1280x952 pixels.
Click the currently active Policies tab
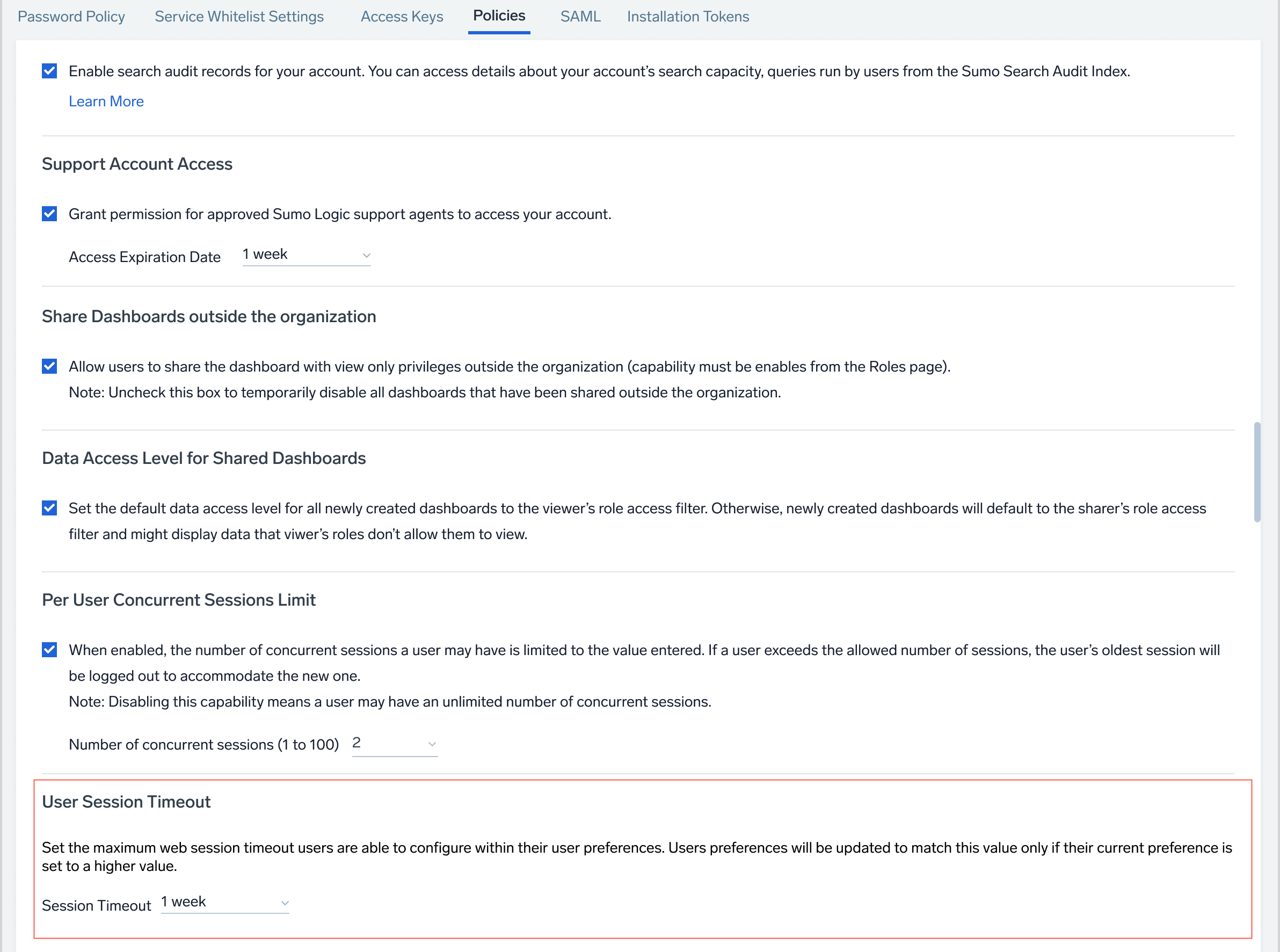(498, 16)
